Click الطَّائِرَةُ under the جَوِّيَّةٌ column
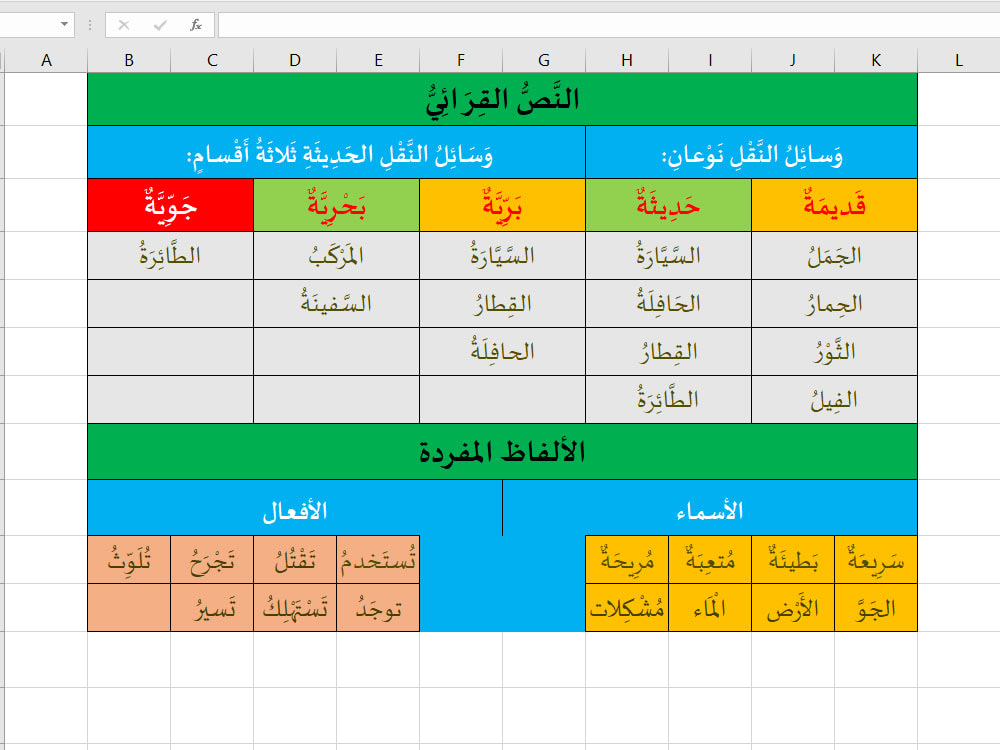The image size is (1000, 750). pos(170,256)
